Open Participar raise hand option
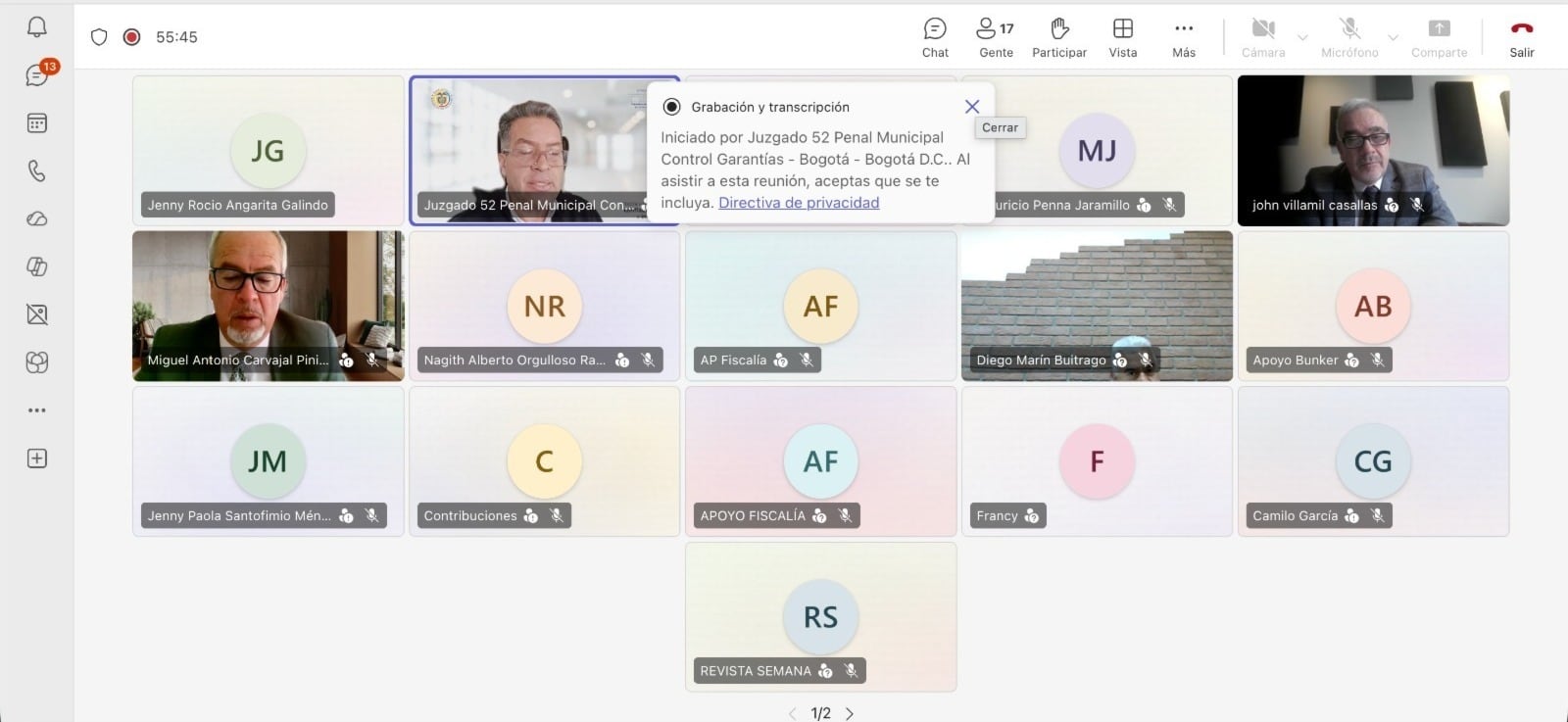Screen dimensions: 1568x722 tap(1059, 38)
